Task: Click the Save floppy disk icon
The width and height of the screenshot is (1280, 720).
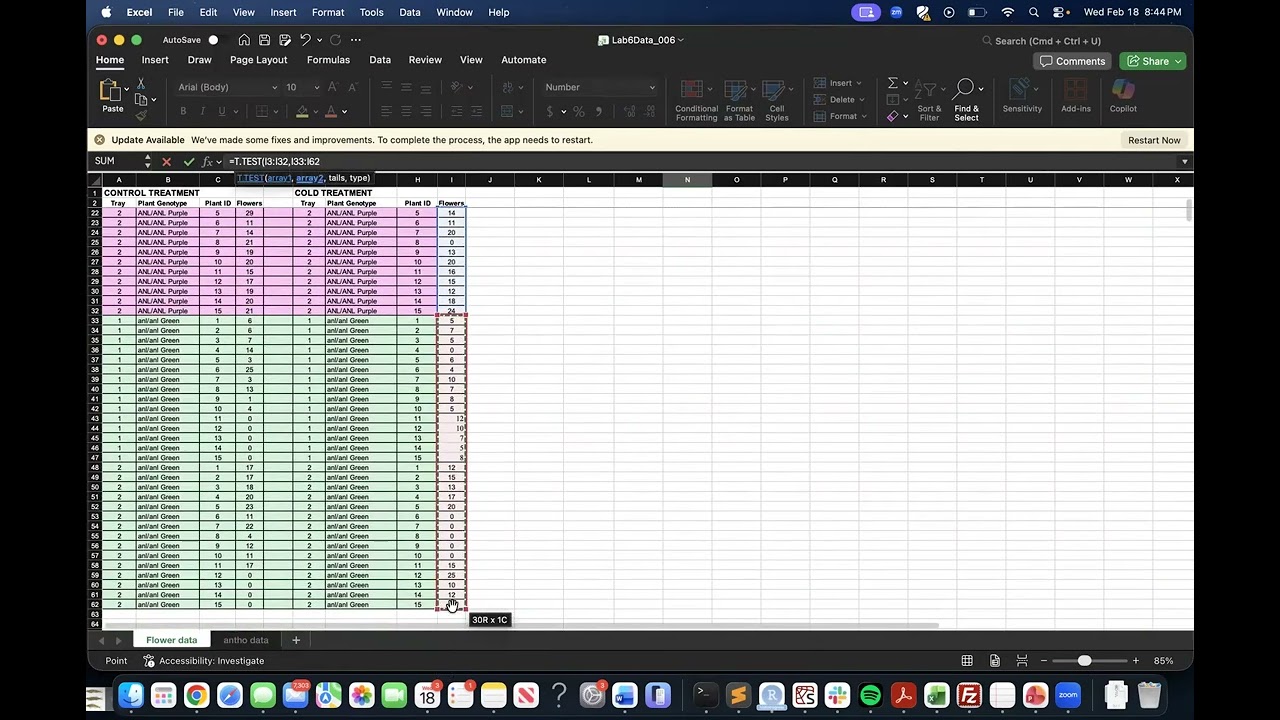Action: click(x=264, y=40)
